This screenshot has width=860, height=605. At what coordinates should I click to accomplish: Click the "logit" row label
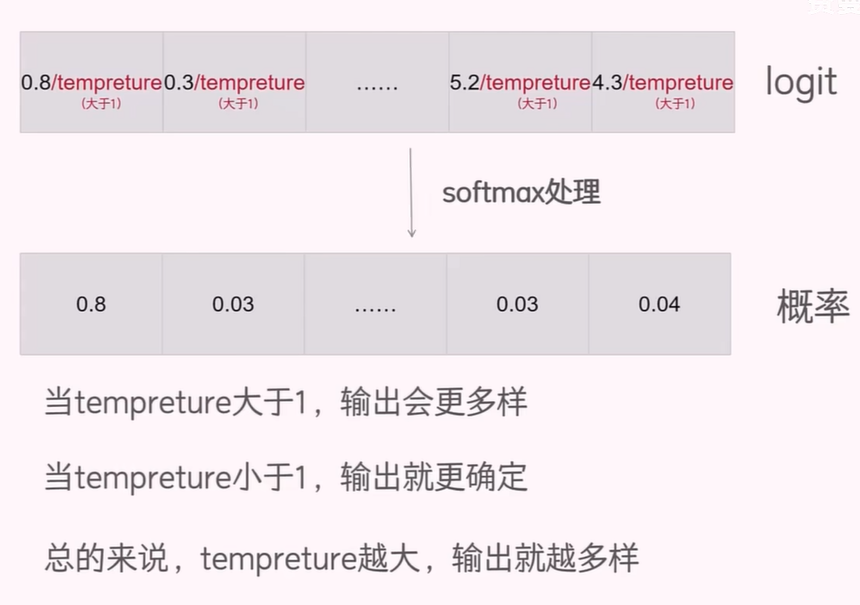coord(801,82)
